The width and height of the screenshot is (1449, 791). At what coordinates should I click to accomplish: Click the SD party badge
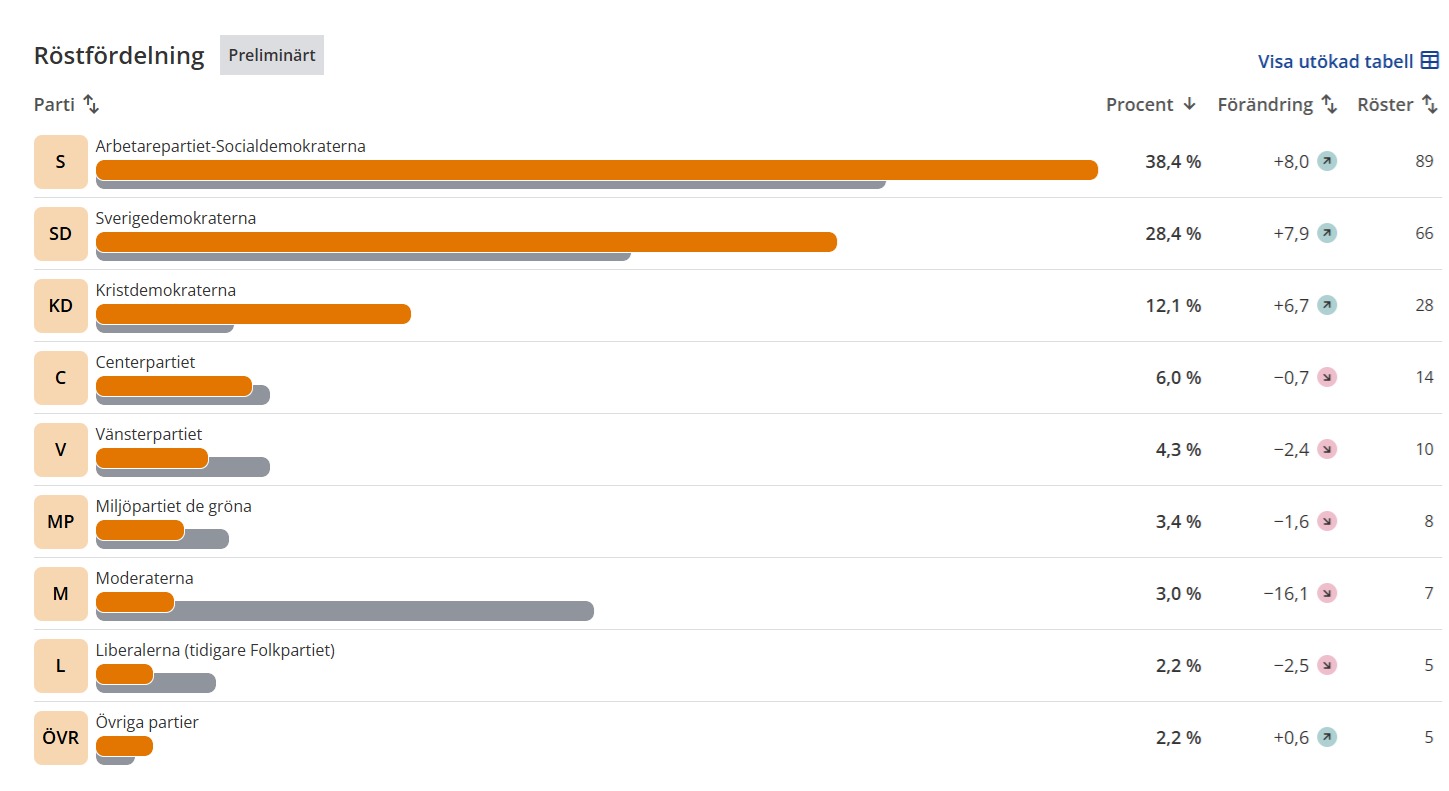(x=61, y=233)
